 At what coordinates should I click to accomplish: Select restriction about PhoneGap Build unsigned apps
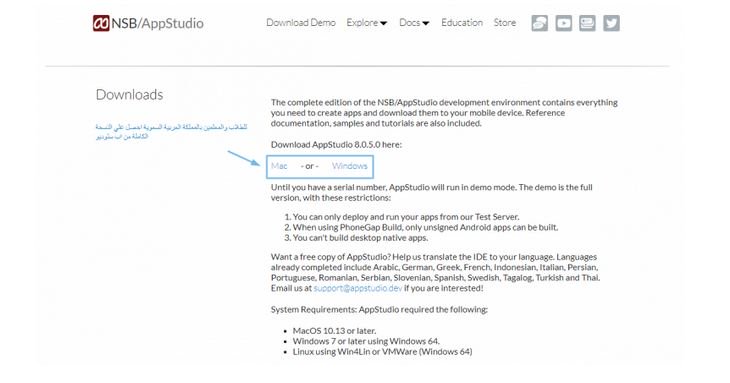(425, 228)
